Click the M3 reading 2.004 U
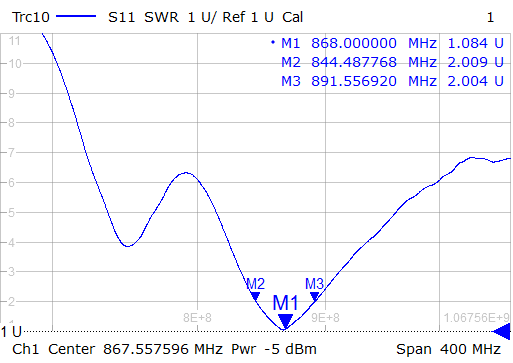This screenshot has height=363, width=513. pyautogui.click(x=475, y=81)
